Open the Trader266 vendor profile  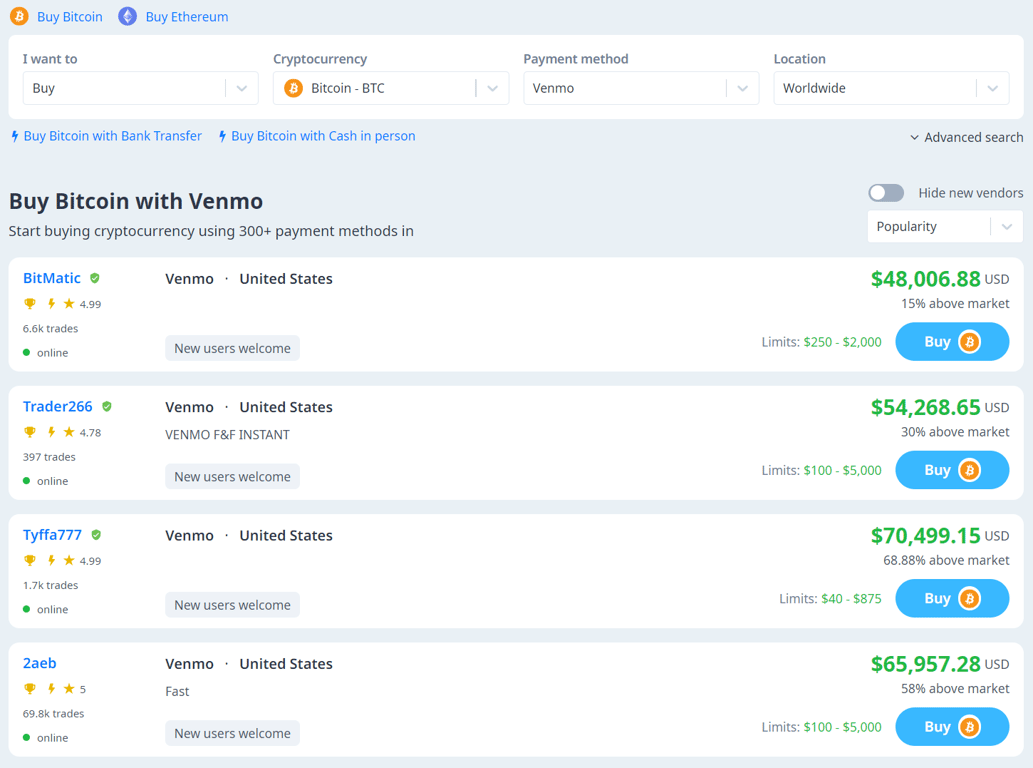[58, 407]
